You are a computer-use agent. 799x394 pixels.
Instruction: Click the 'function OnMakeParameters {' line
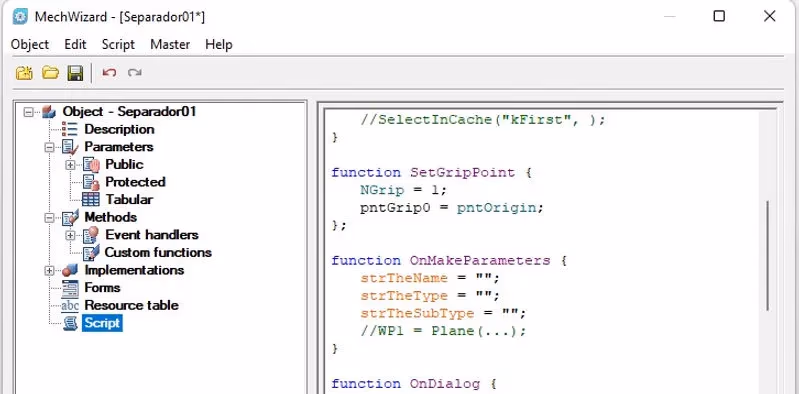click(x=449, y=260)
